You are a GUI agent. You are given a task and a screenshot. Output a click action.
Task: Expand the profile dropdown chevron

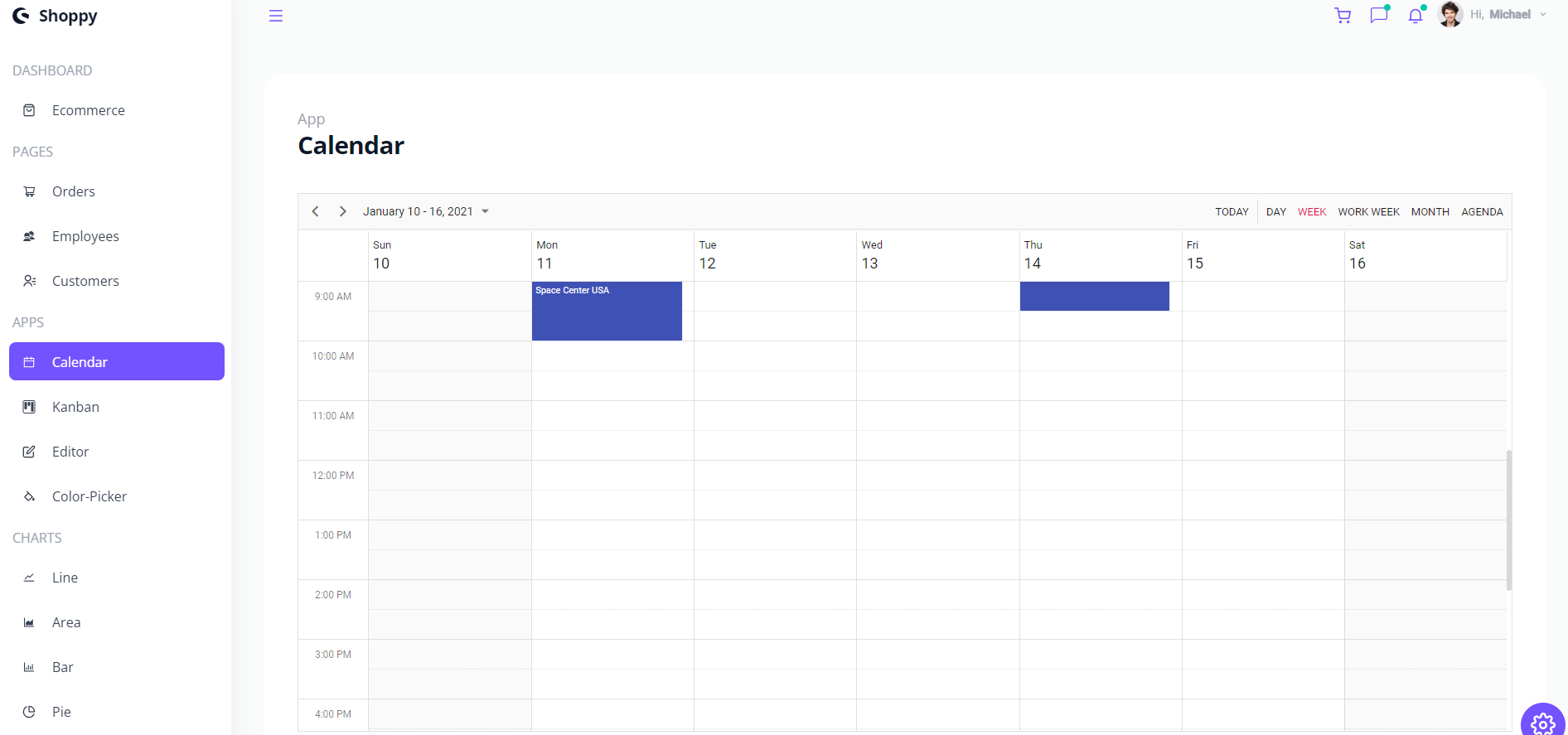[1543, 14]
